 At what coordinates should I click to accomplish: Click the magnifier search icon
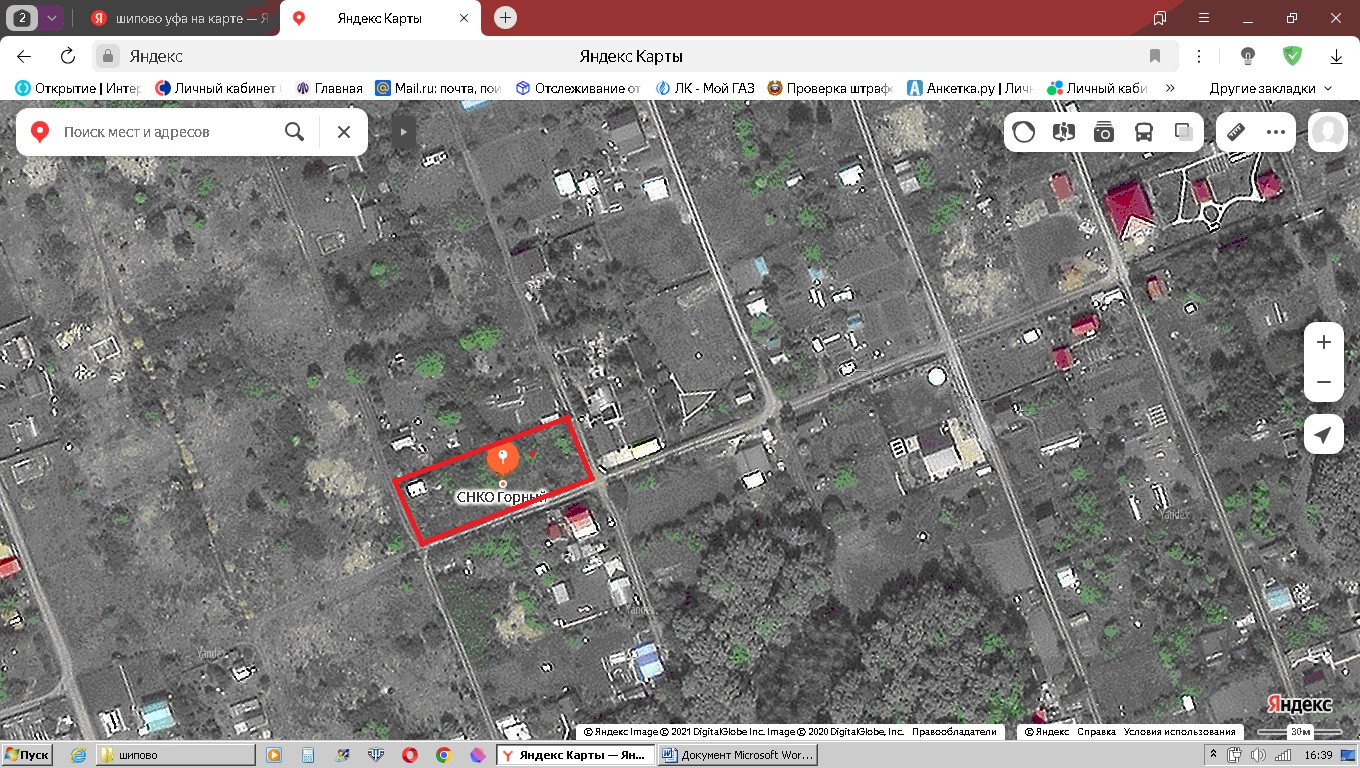[x=294, y=132]
